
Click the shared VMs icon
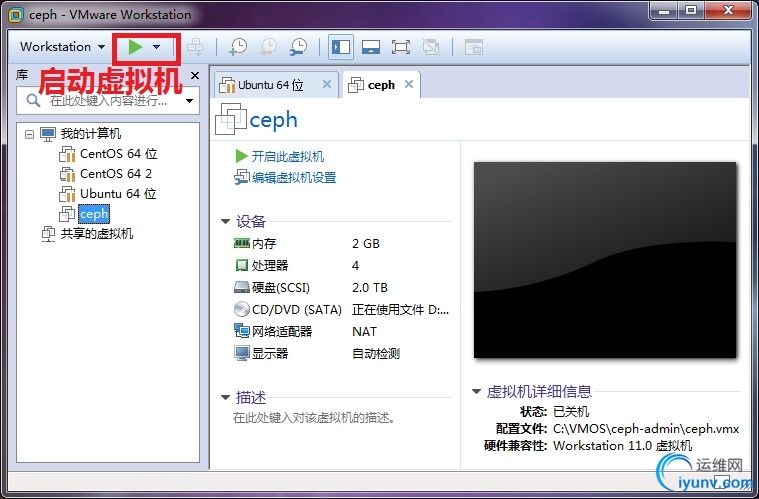tap(48, 234)
